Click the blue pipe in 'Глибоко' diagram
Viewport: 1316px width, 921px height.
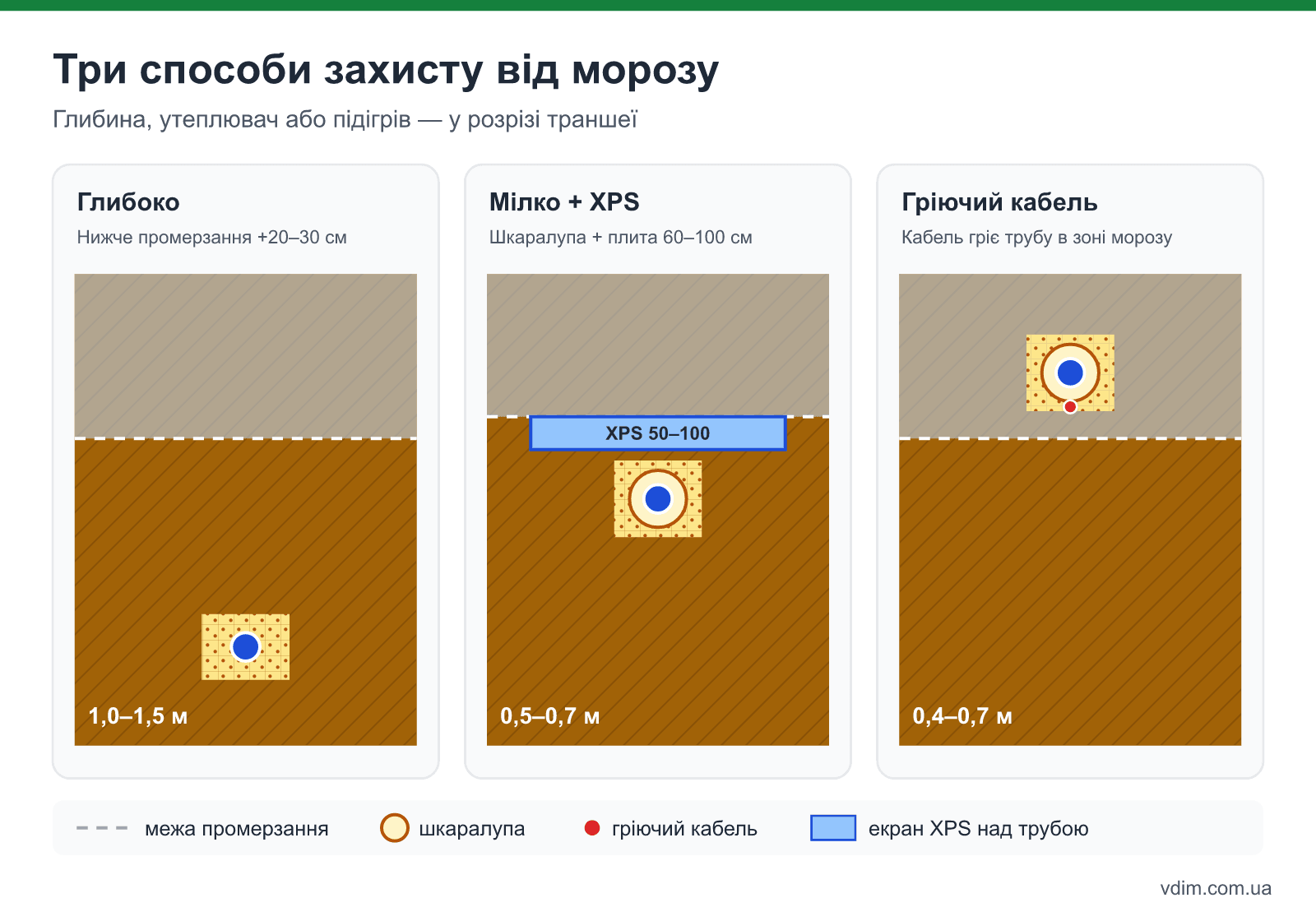pyautogui.click(x=245, y=647)
